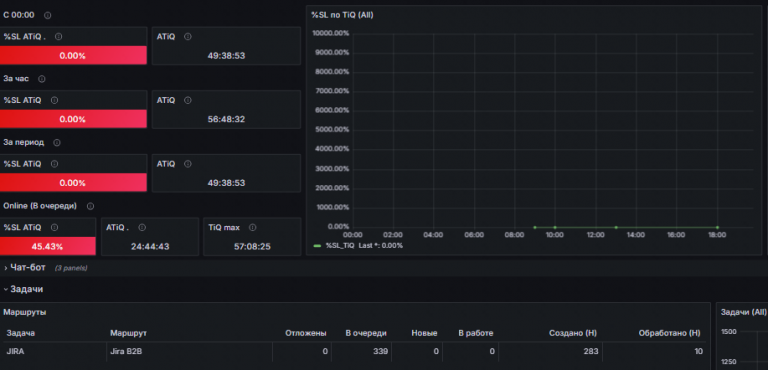The height and width of the screenshot is (370, 768).
Task: Sort table by В работе column header
Action: click(x=476, y=333)
